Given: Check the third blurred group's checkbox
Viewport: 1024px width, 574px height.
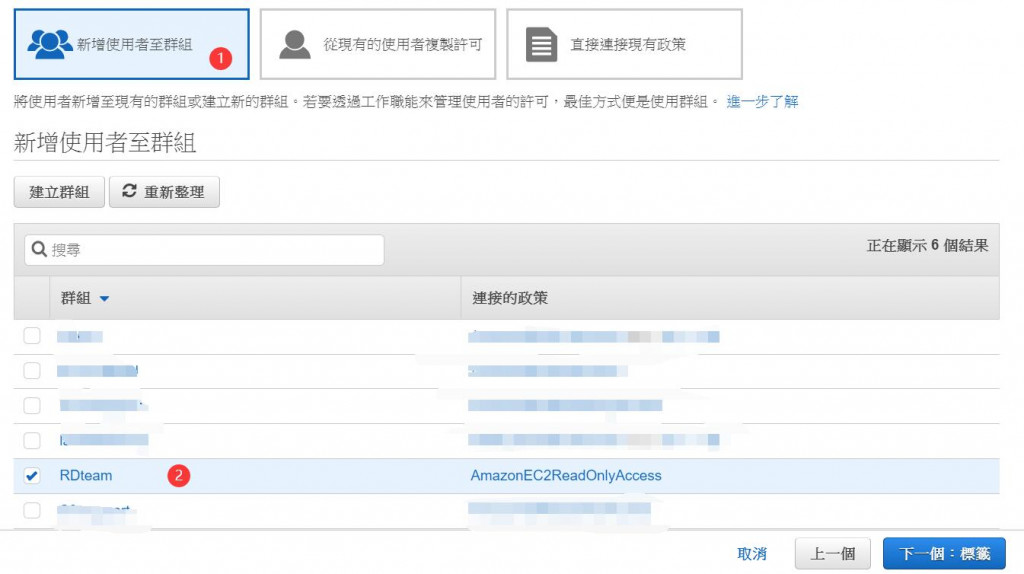Looking at the screenshot, I should [x=32, y=406].
